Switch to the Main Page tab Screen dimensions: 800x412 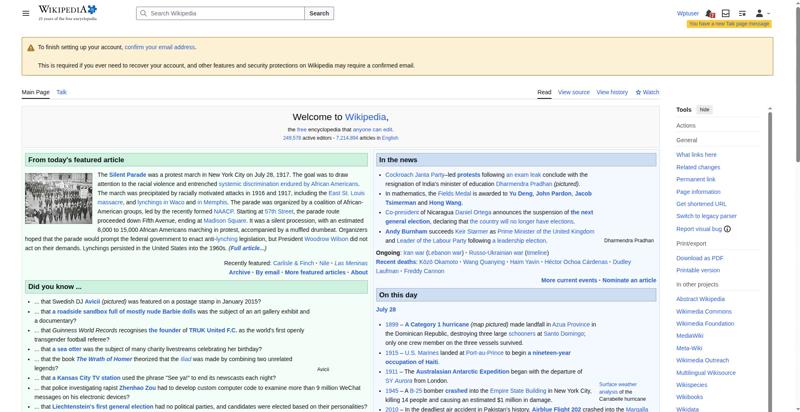coord(36,92)
